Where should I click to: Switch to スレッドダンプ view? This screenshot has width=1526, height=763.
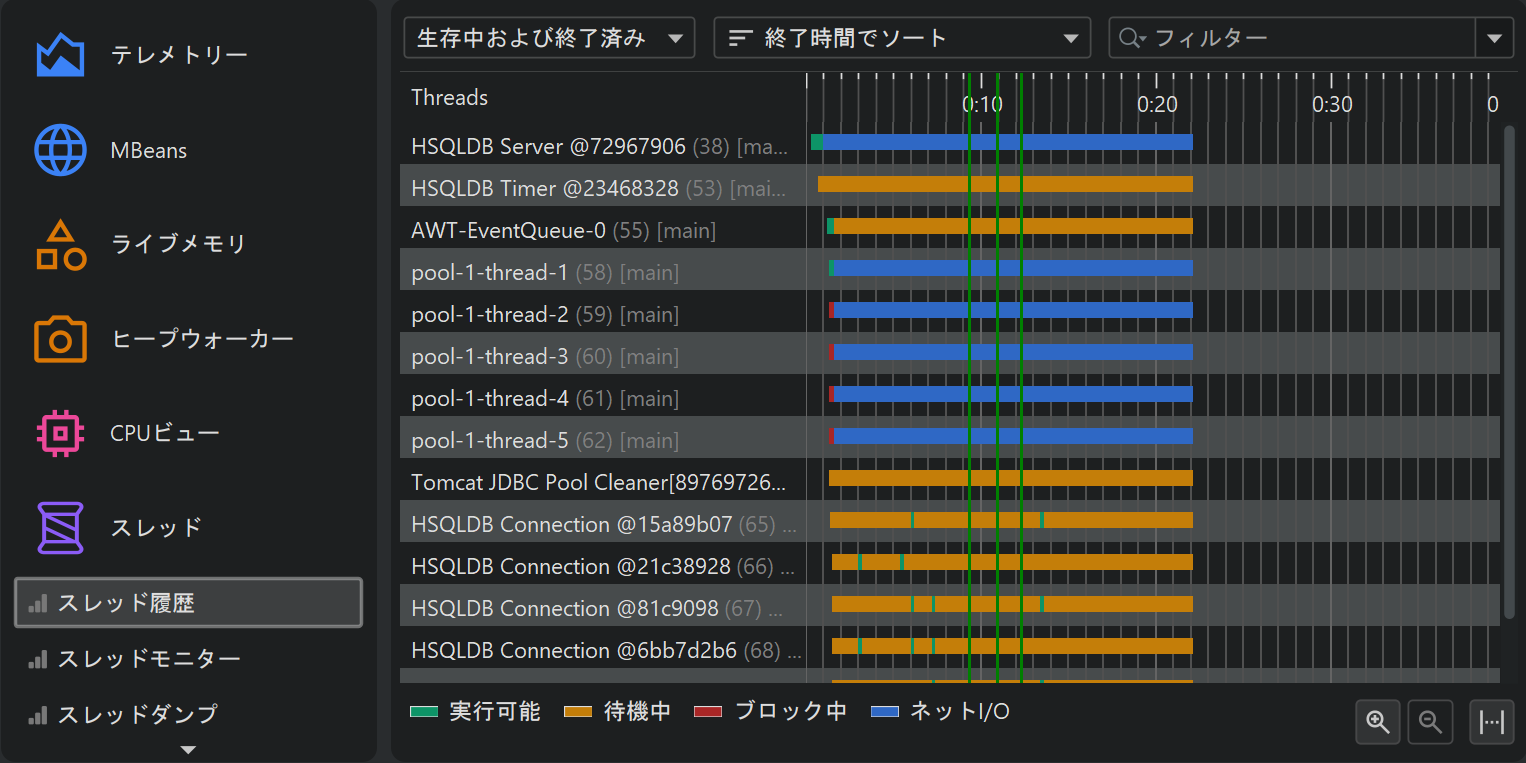point(137,714)
